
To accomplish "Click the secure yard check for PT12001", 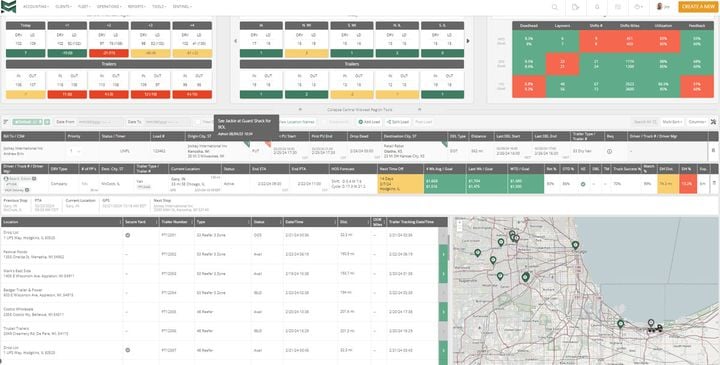I will pos(128,235).
